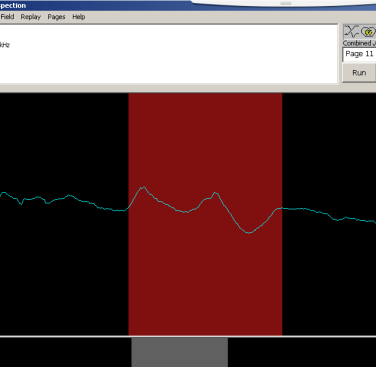Open the Field menu
Image resolution: width=376 pixels, height=367 pixels.
pyautogui.click(x=7, y=17)
